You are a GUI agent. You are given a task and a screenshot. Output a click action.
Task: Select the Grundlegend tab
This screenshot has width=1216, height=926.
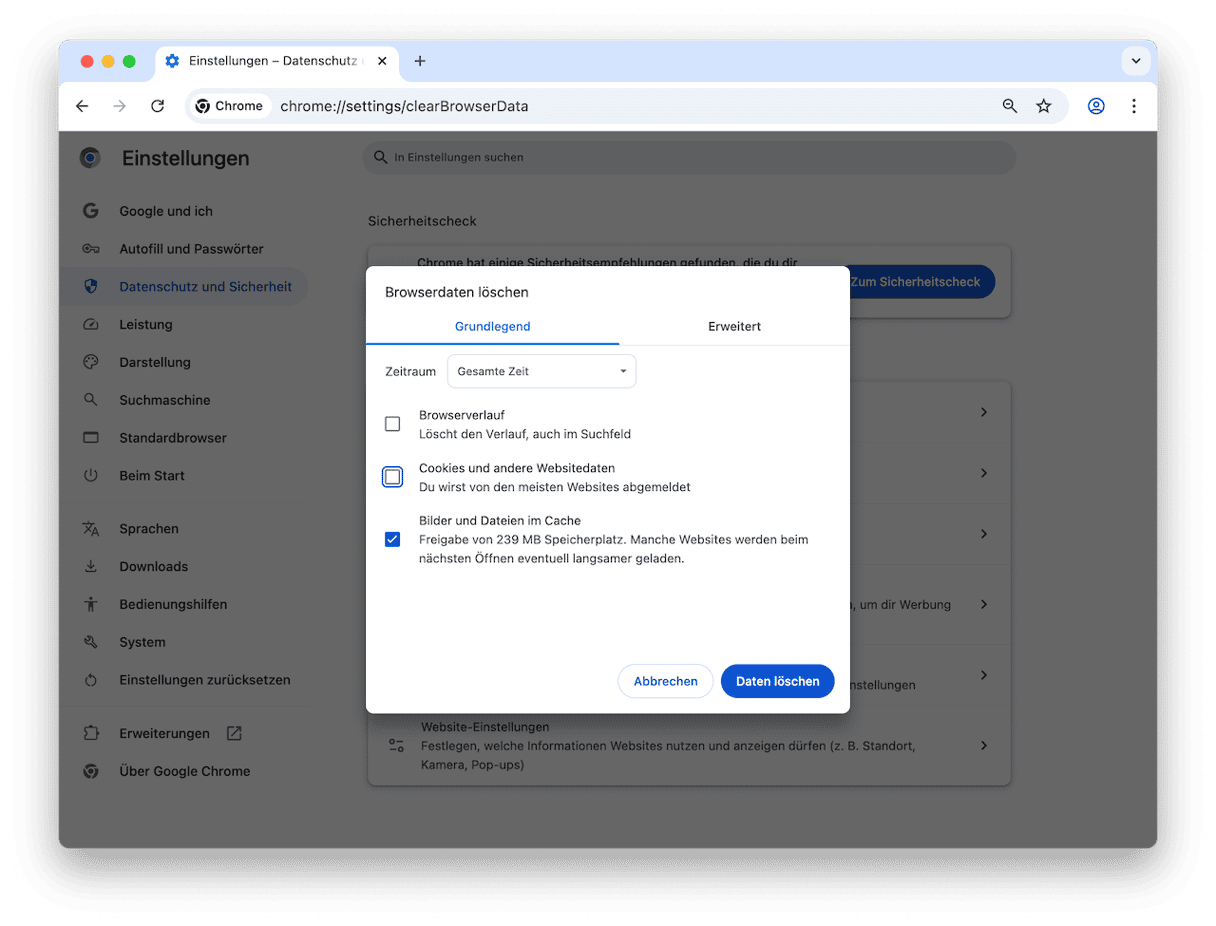point(492,326)
